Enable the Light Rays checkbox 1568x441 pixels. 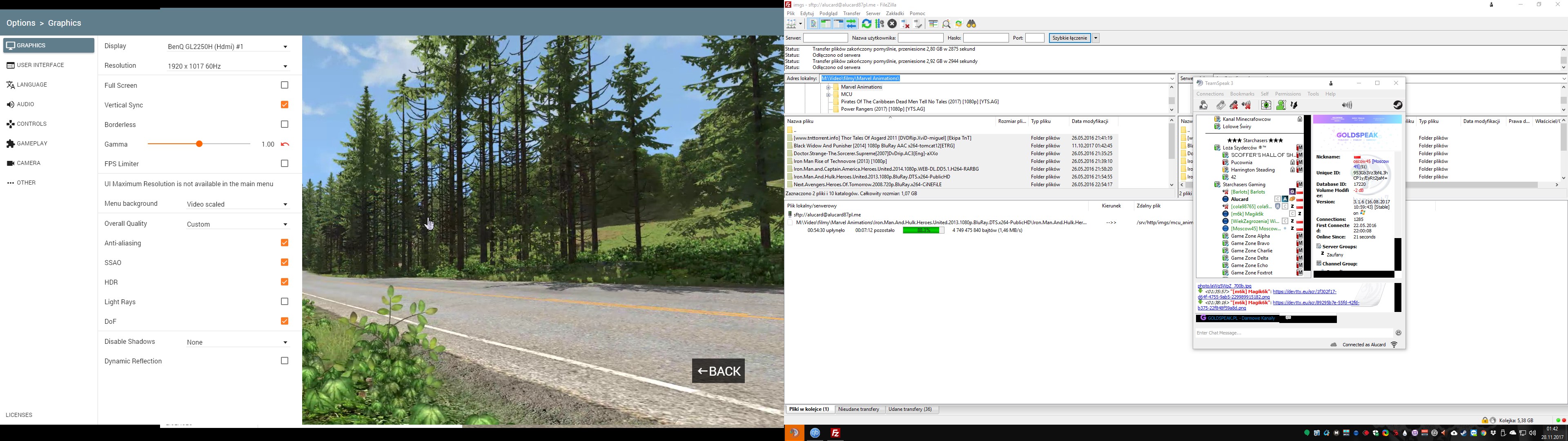(284, 301)
